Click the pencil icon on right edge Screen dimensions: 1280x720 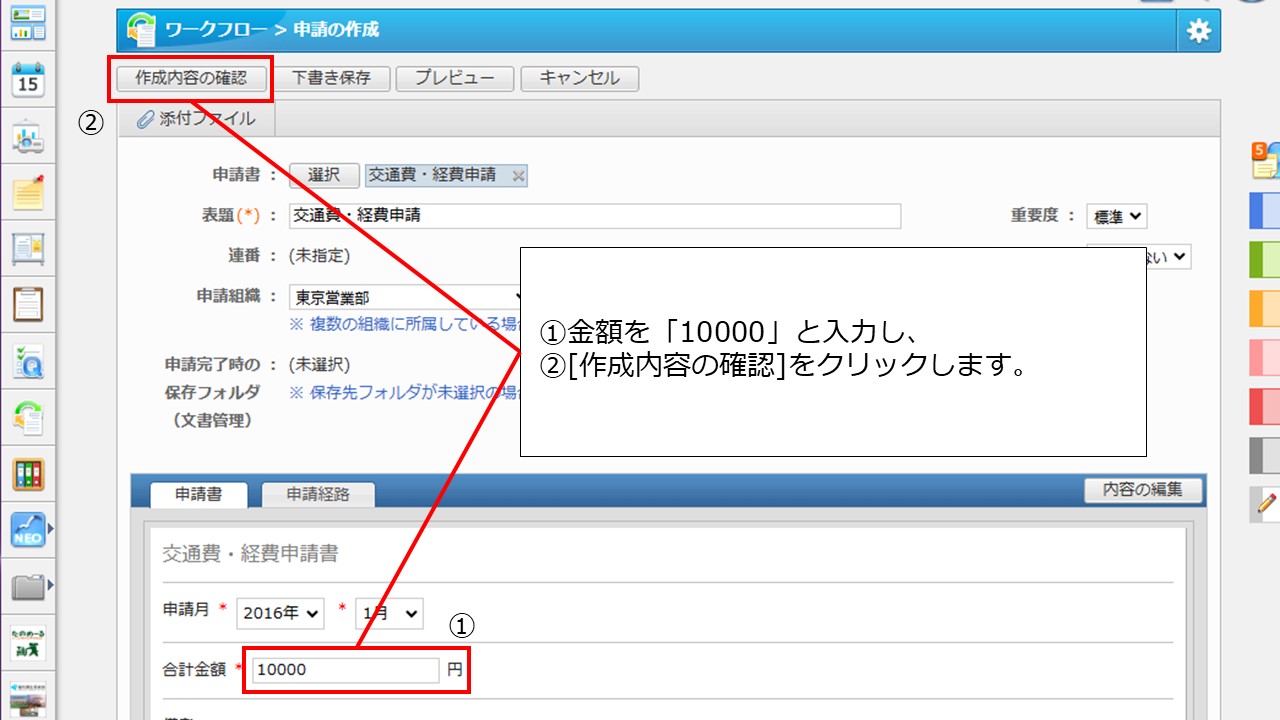coord(1266,504)
